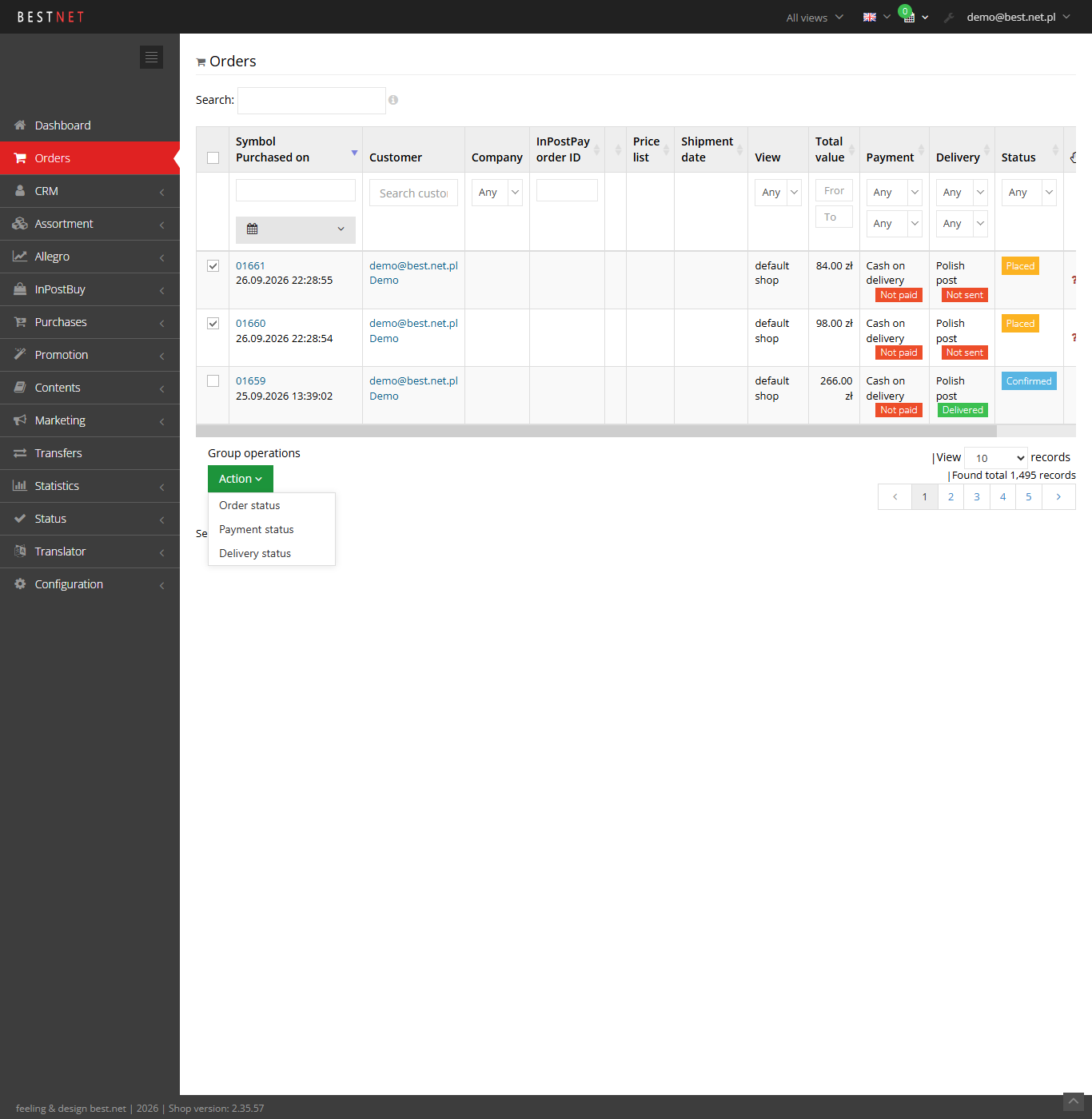Open the language flag selector

(x=876, y=17)
